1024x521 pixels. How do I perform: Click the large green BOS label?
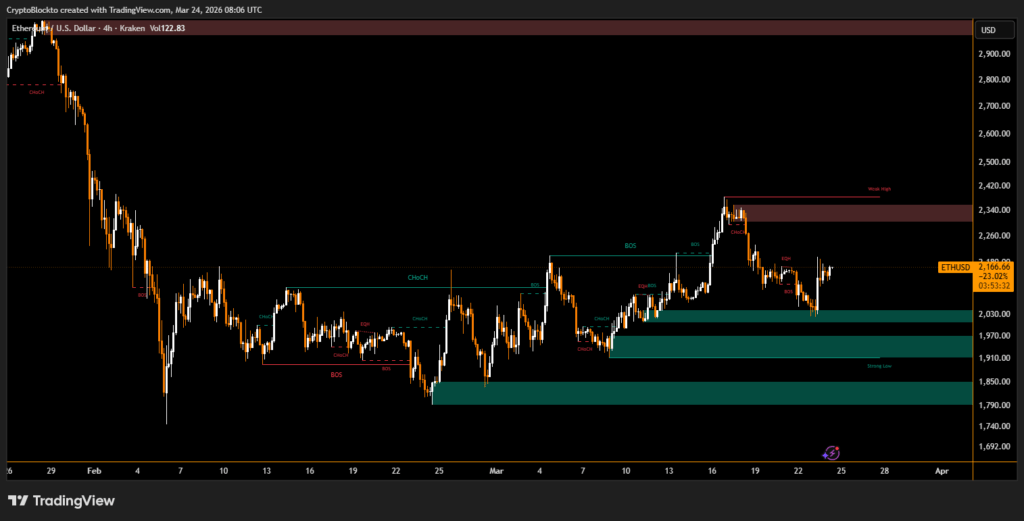pos(630,245)
